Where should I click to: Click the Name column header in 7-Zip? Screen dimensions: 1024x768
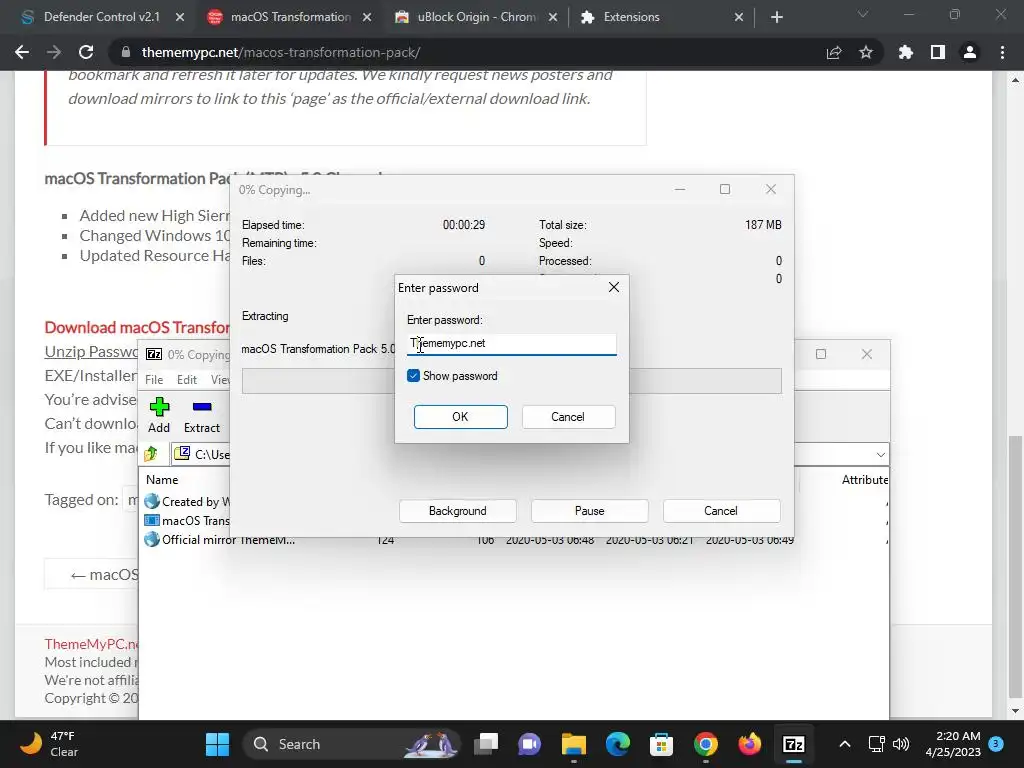click(162, 479)
